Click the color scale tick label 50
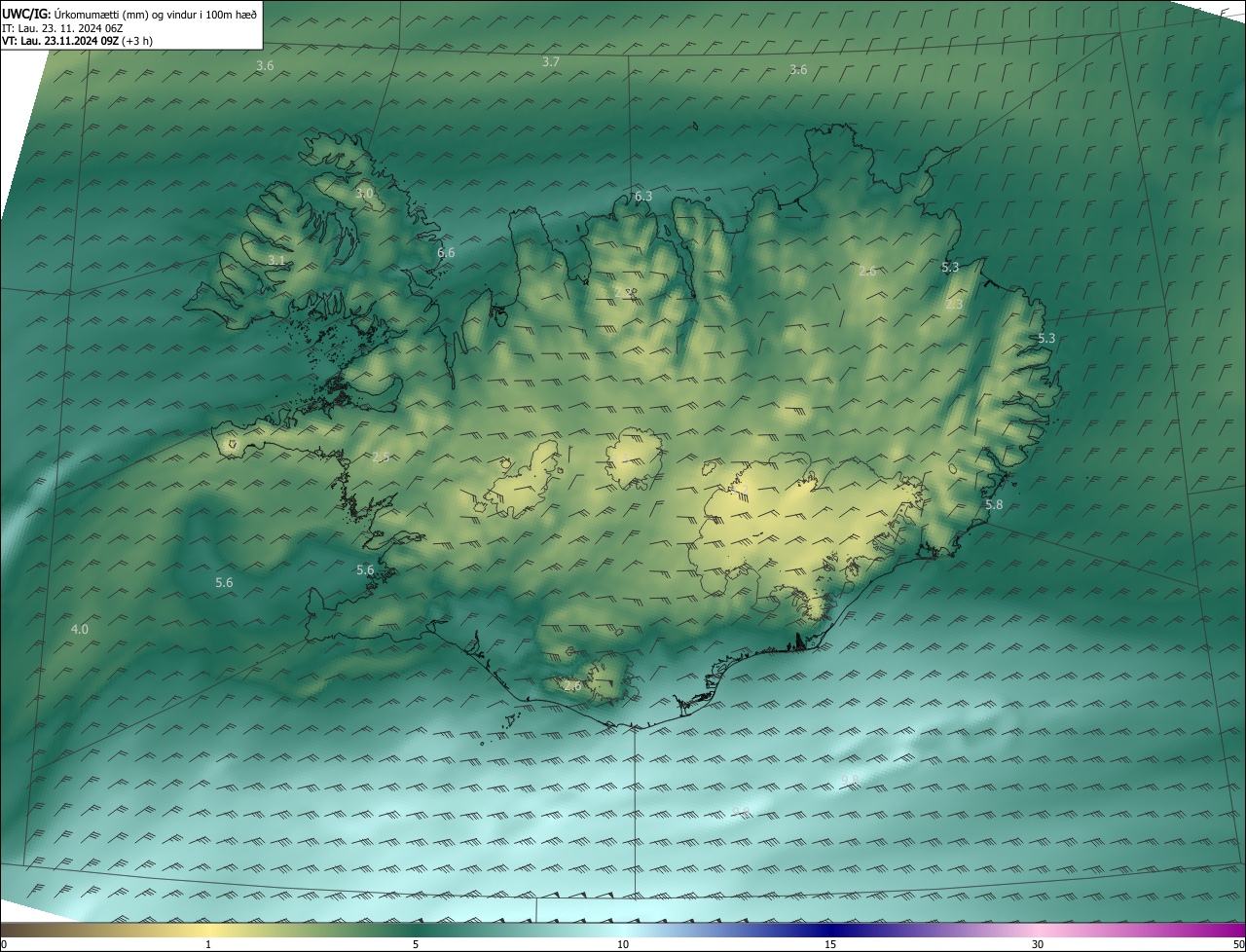The image size is (1246, 952). (1238, 944)
